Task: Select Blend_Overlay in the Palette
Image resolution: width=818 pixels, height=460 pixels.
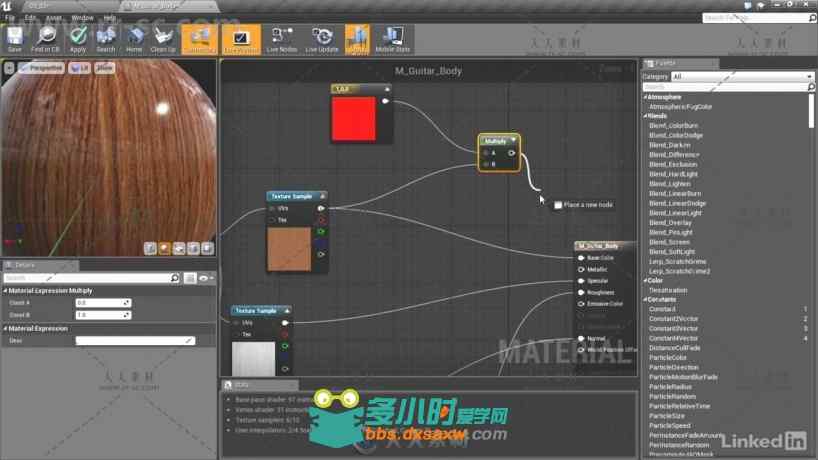Action: coord(670,223)
